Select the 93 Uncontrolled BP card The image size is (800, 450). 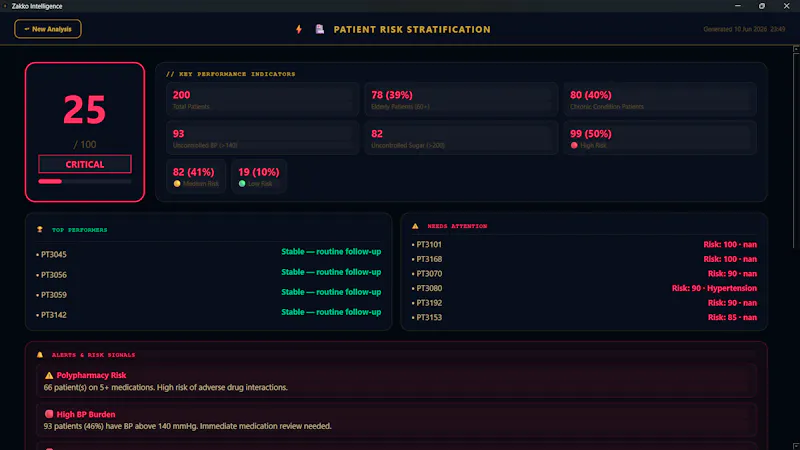[x=263, y=138]
